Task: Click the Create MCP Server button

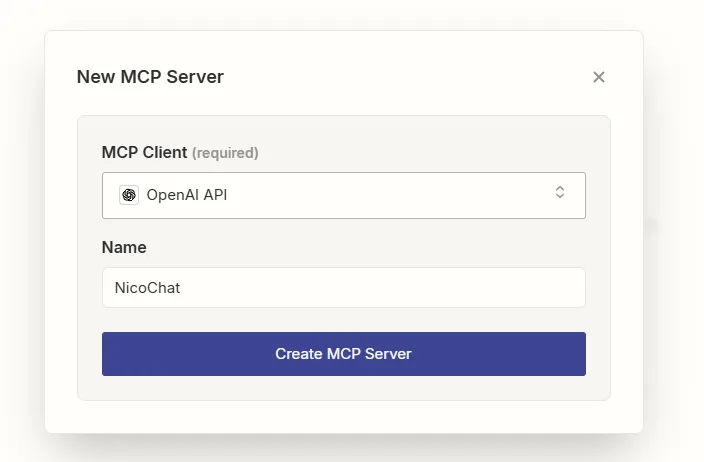Action: point(343,354)
